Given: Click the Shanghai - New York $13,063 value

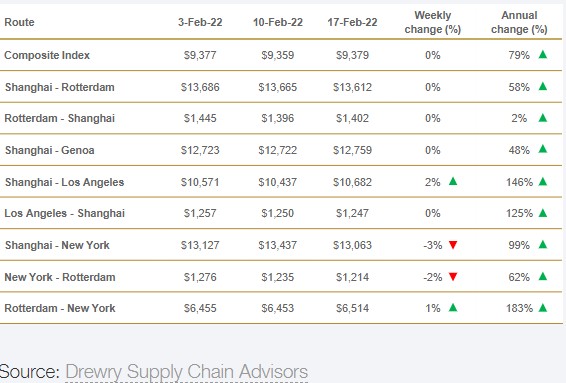Looking at the screenshot, I should (x=352, y=245).
